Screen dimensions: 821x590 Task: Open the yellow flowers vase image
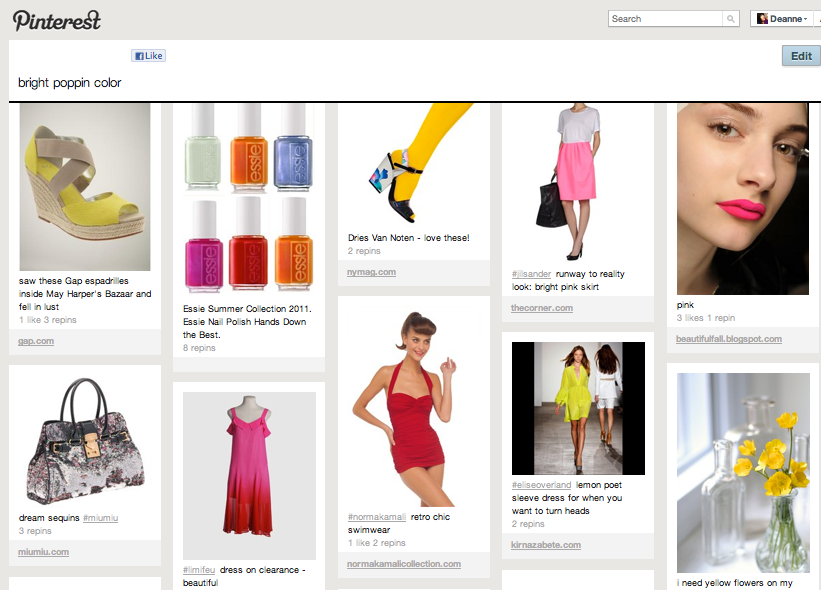743,473
